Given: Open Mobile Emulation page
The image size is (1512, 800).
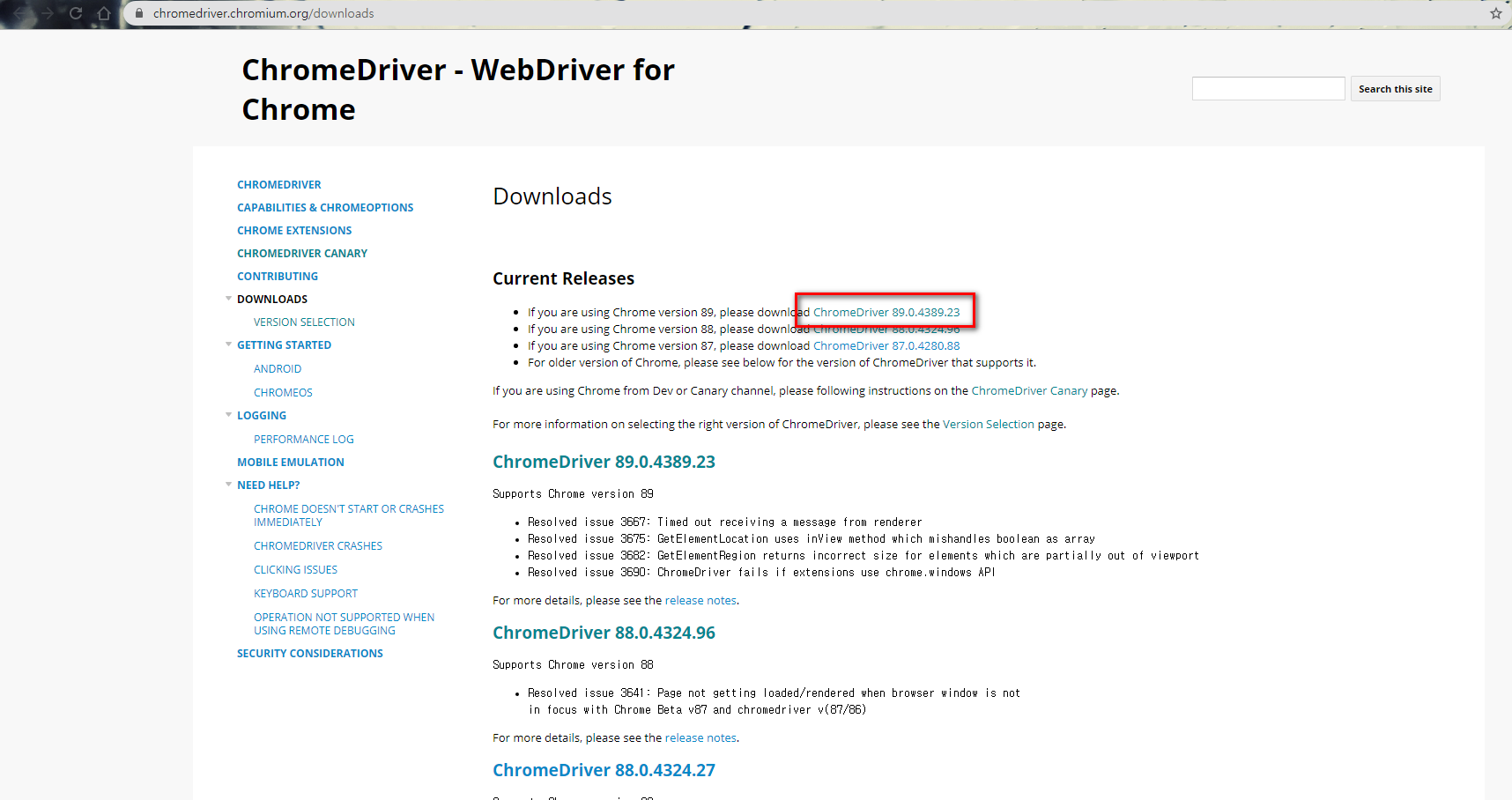Looking at the screenshot, I should (291, 462).
